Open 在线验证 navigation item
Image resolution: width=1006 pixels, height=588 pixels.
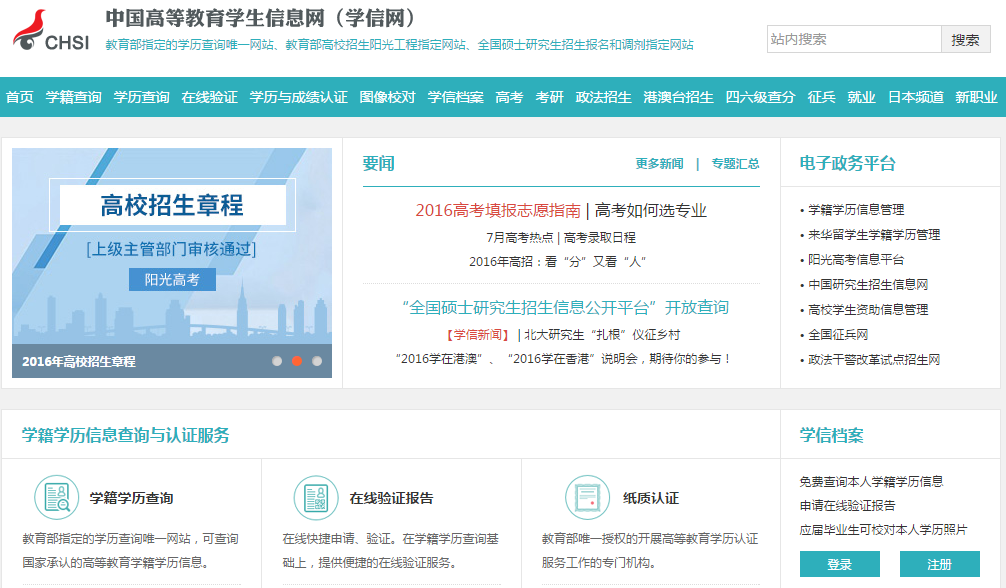click(210, 97)
